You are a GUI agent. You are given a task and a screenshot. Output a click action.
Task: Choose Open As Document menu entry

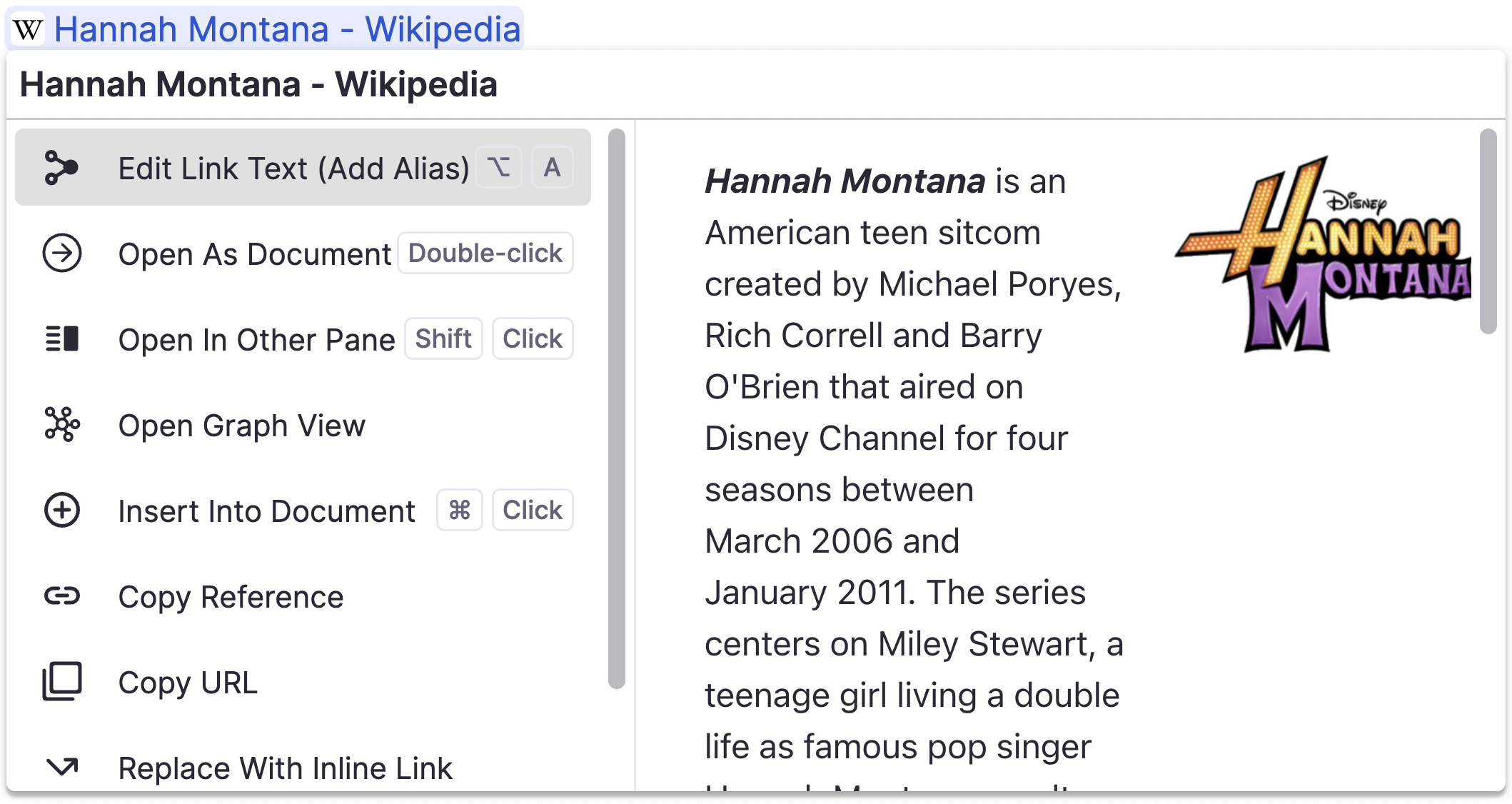tap(303, 253)
